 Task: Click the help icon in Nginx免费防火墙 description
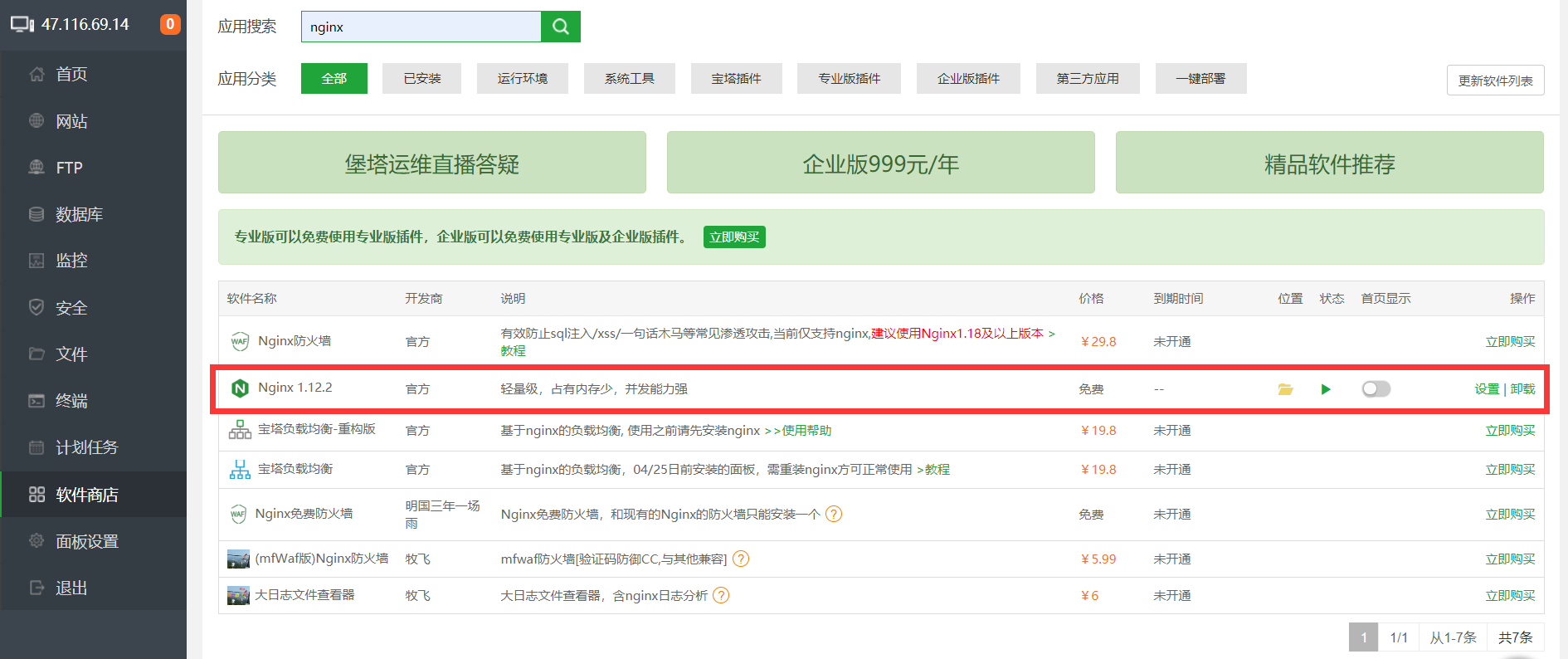pyautogui.click(x=834, y=514)
